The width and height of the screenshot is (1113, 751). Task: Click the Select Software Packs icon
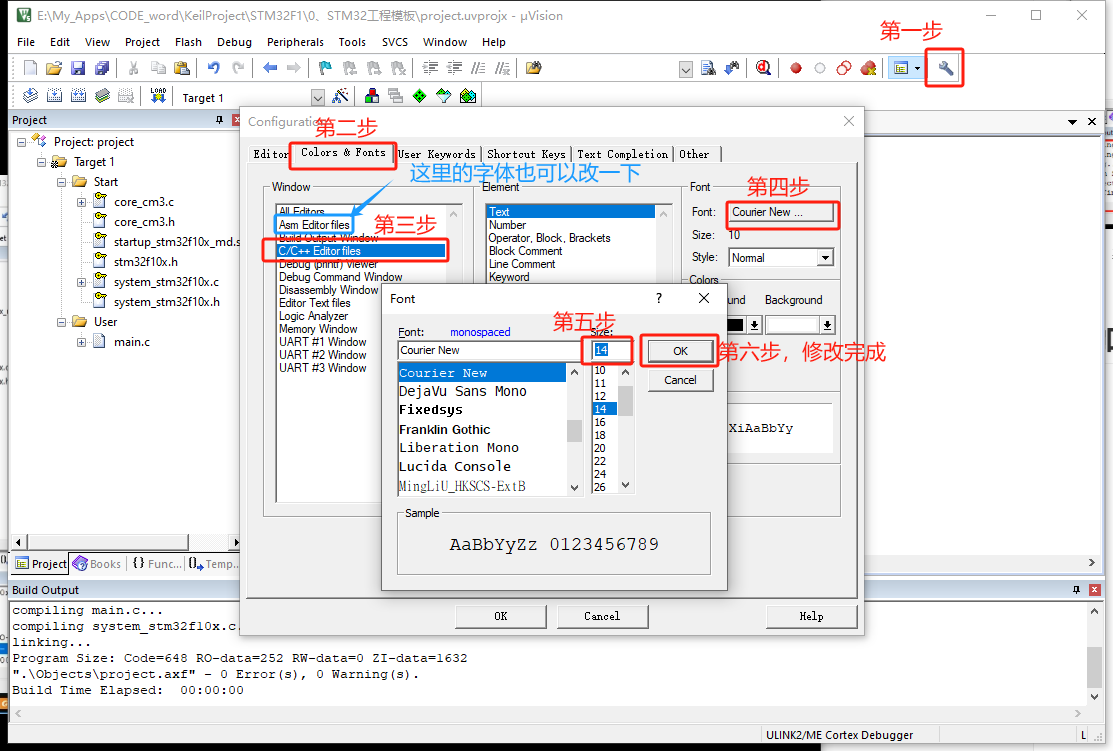coord(444,96)
